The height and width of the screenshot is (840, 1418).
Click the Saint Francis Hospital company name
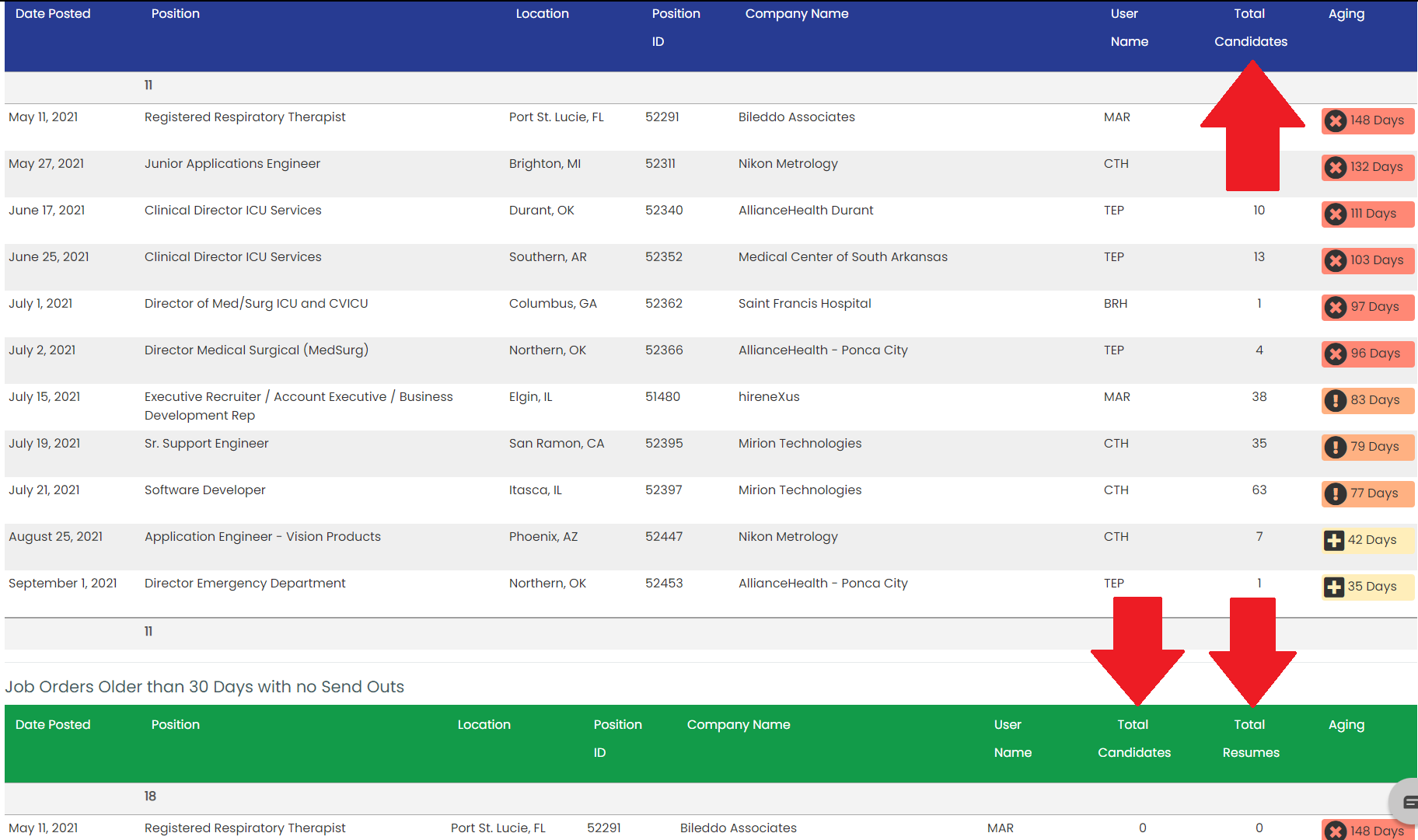[x=805, y=304]
